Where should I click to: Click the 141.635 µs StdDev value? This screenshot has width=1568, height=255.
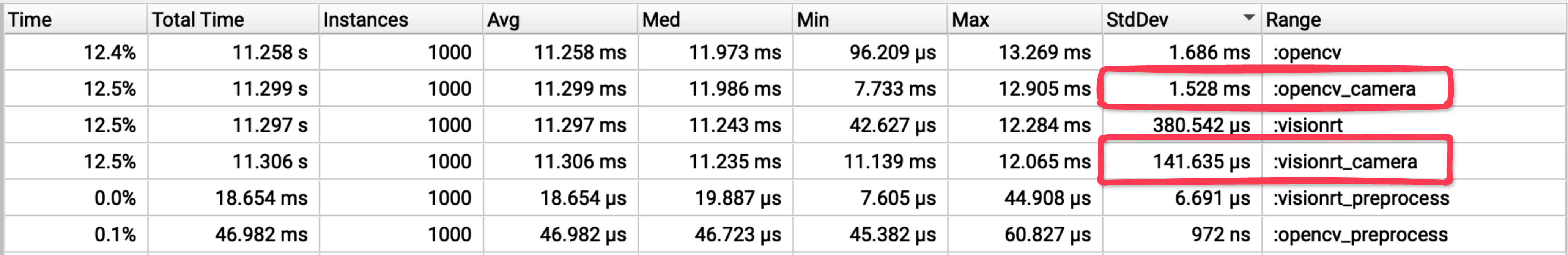[x=1201, y=162]
